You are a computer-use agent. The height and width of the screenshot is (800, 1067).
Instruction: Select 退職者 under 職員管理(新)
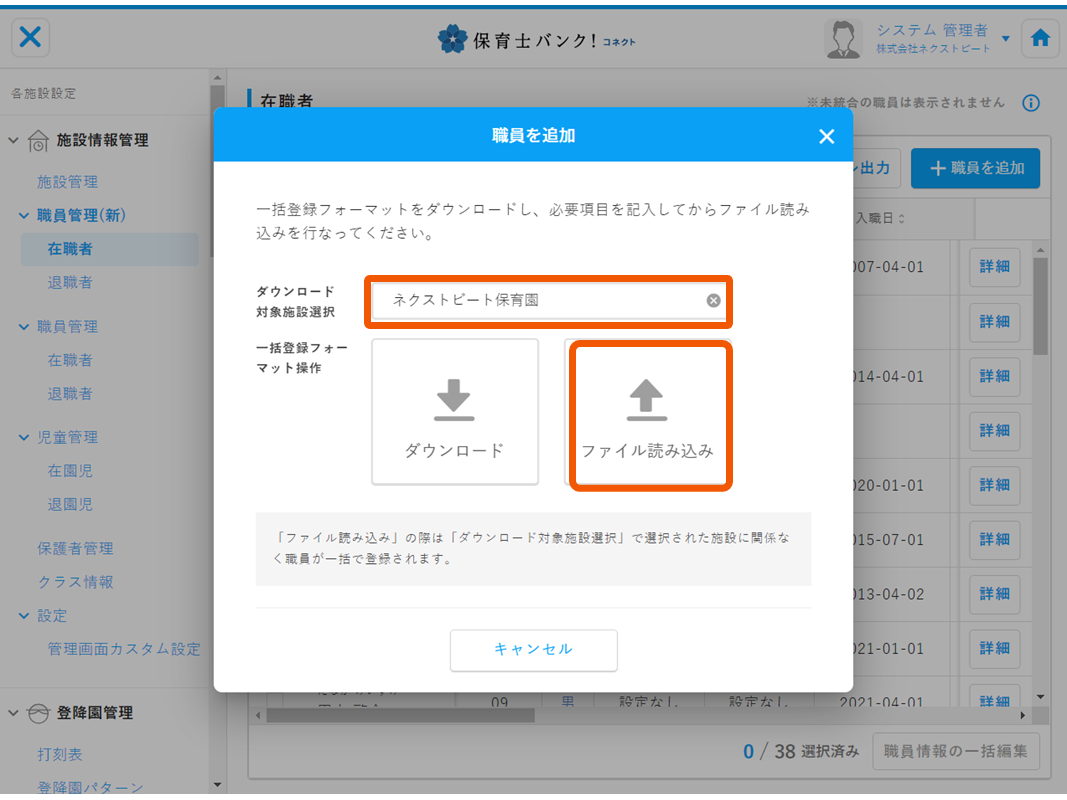click(x=70, y=282)
